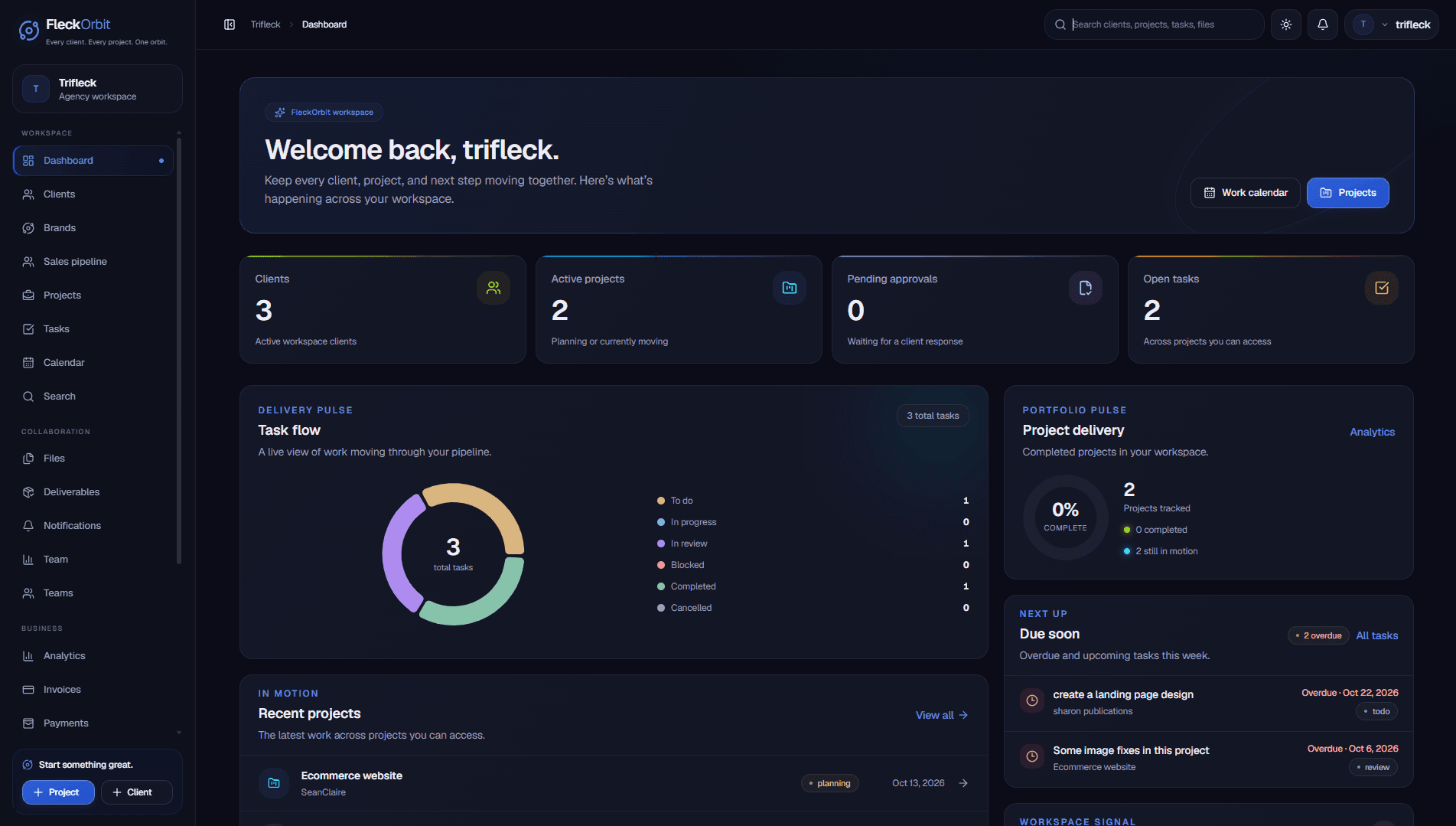This screenshot has width=1456, height=826.
Task: Click View all recent projects link
Action: coord(942,716)
